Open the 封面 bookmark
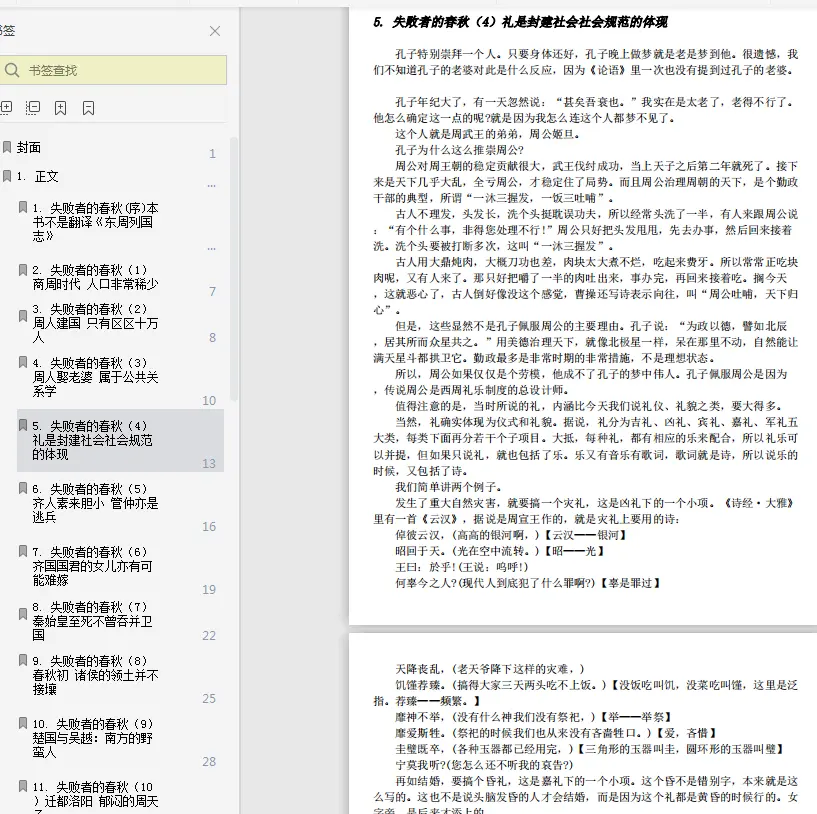Viewport: 817px width, 814px height. click(x=29, y=147)
